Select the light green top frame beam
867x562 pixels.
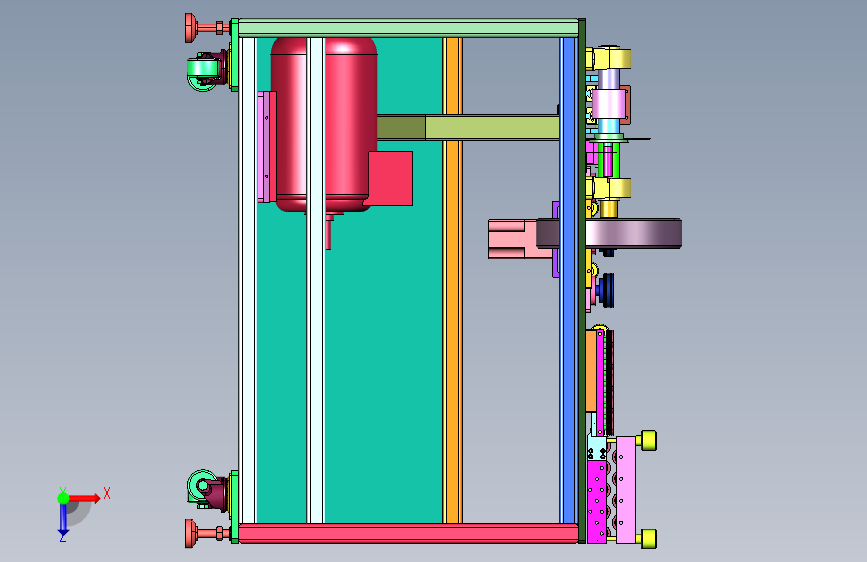[x=408, y=28]
